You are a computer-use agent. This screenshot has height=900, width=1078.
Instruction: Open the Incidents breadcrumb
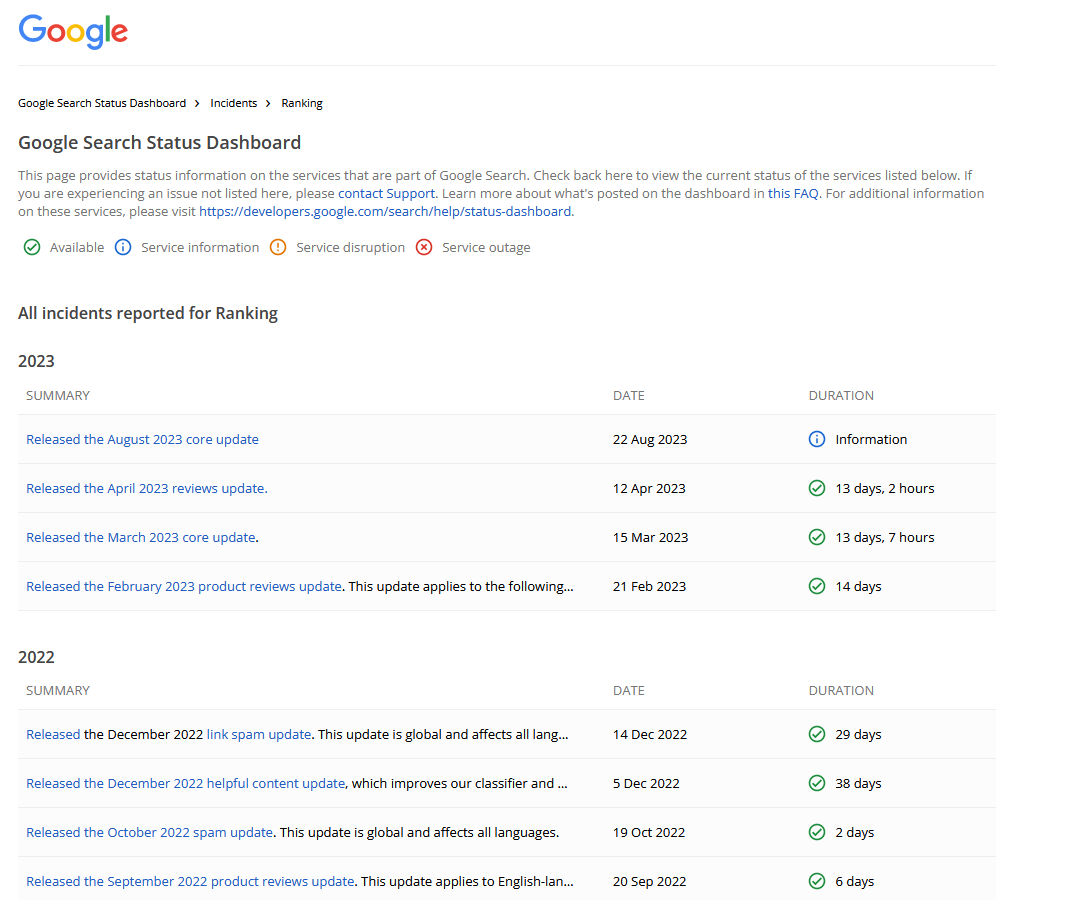pyautogui.click(x=234, y=103)
